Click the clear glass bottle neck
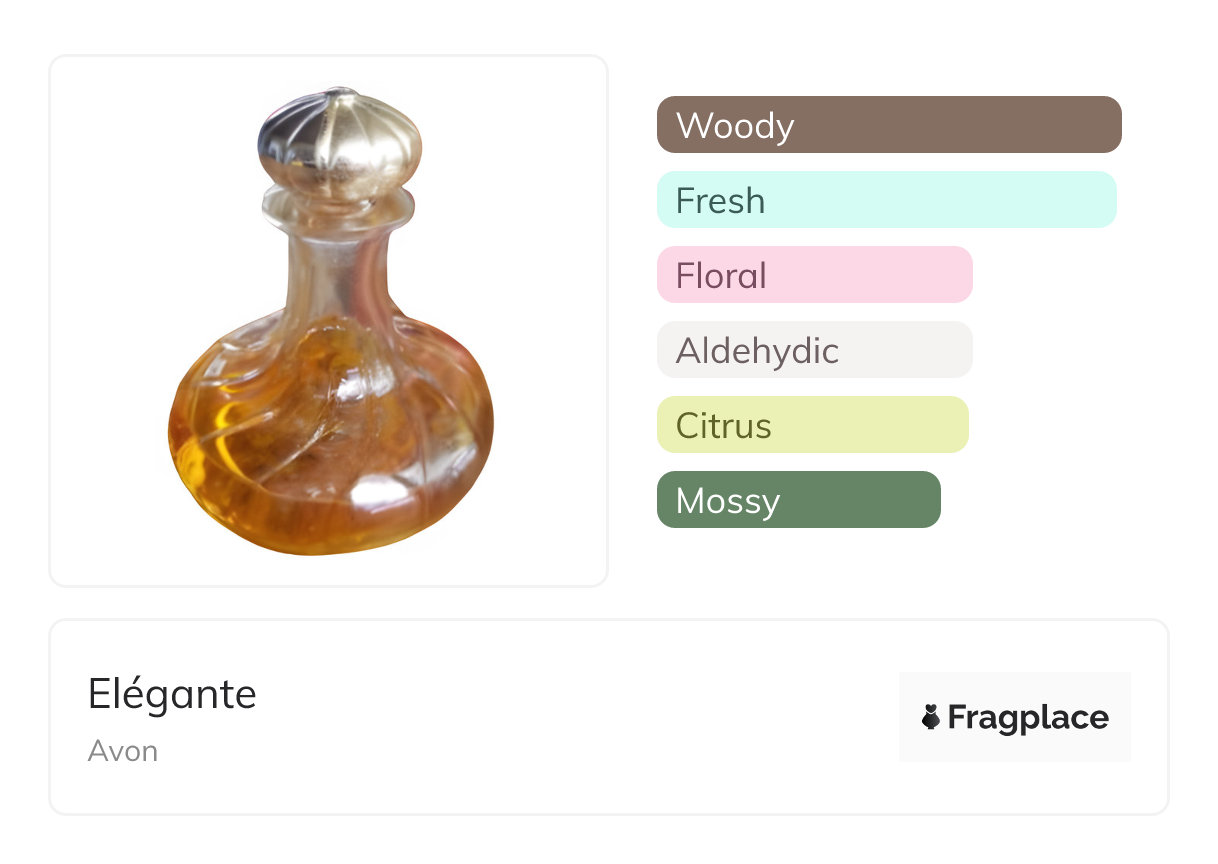1218x864 pixels. tap(337, 265)
